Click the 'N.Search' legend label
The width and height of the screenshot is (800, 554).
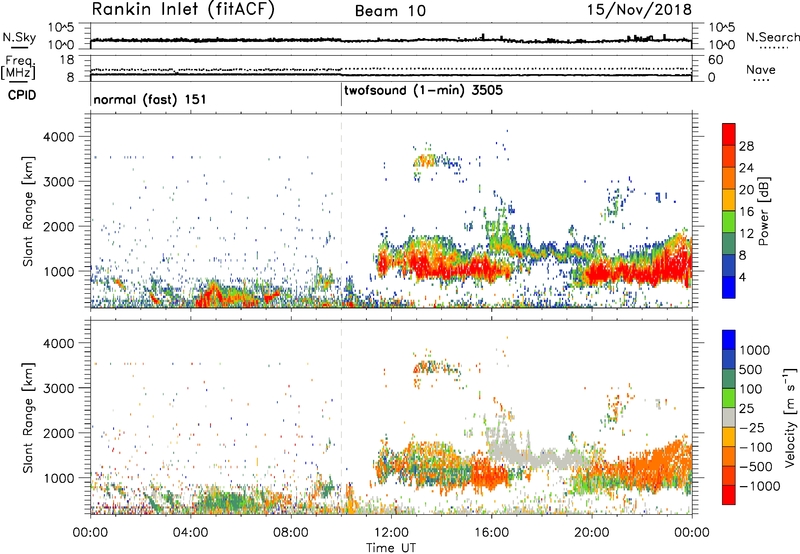coord(772,37)
